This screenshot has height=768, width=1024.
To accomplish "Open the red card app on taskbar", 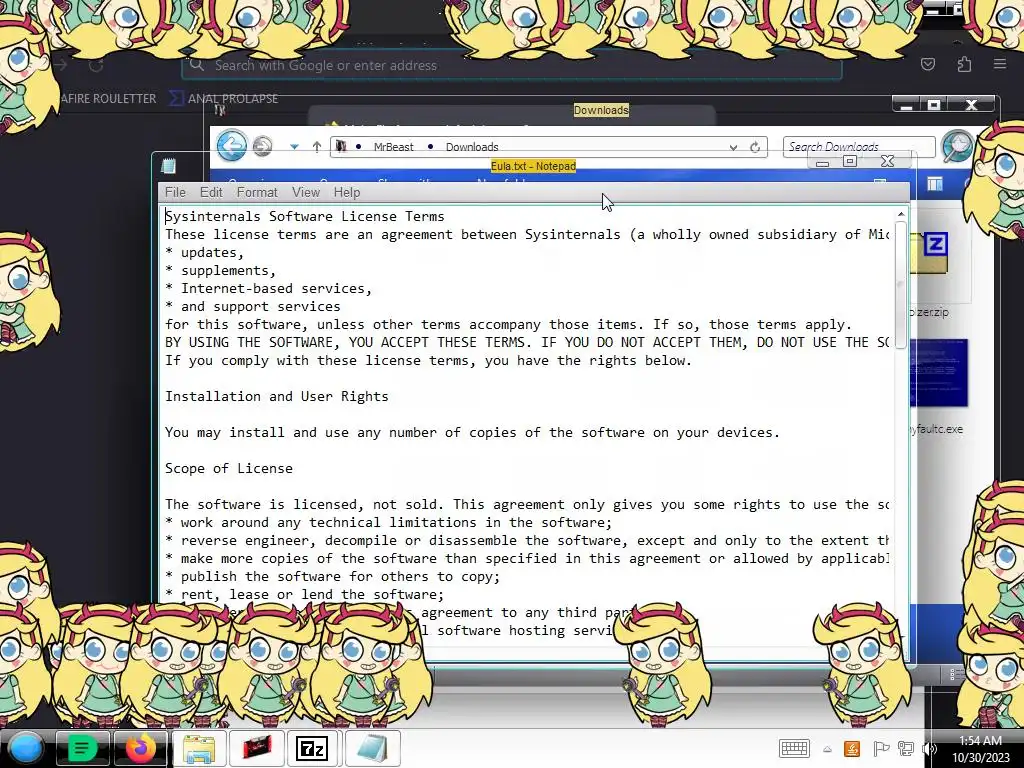I will click(257, 748).
